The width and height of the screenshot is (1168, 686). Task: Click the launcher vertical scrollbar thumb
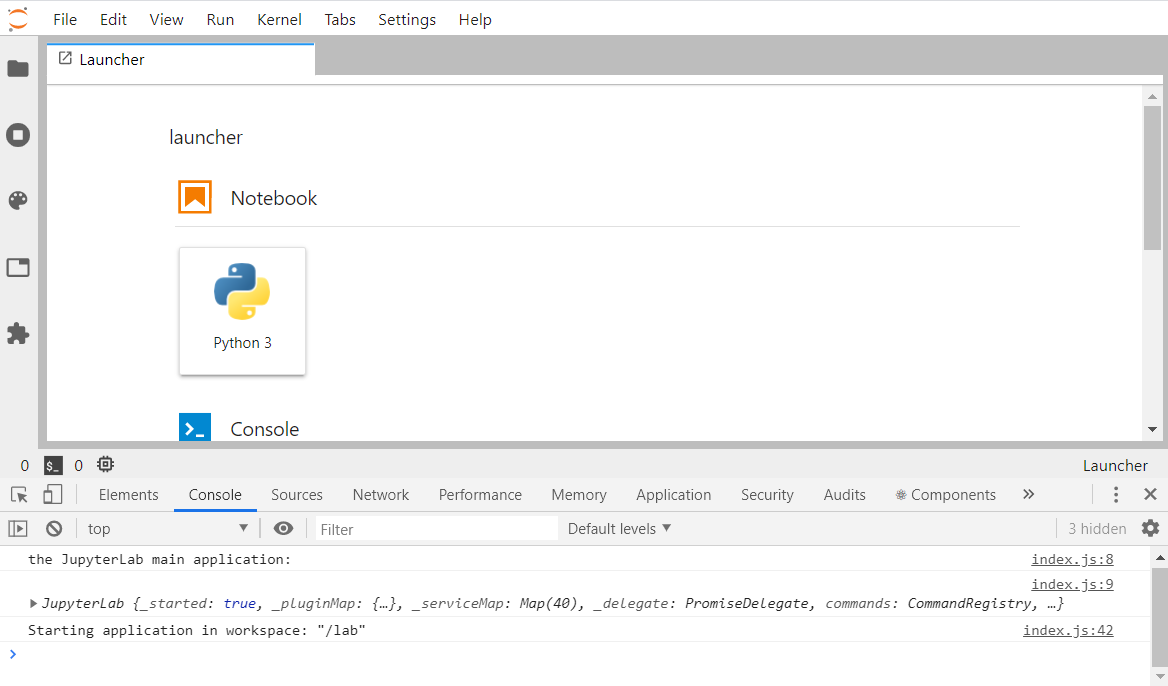pos(1152,178)
